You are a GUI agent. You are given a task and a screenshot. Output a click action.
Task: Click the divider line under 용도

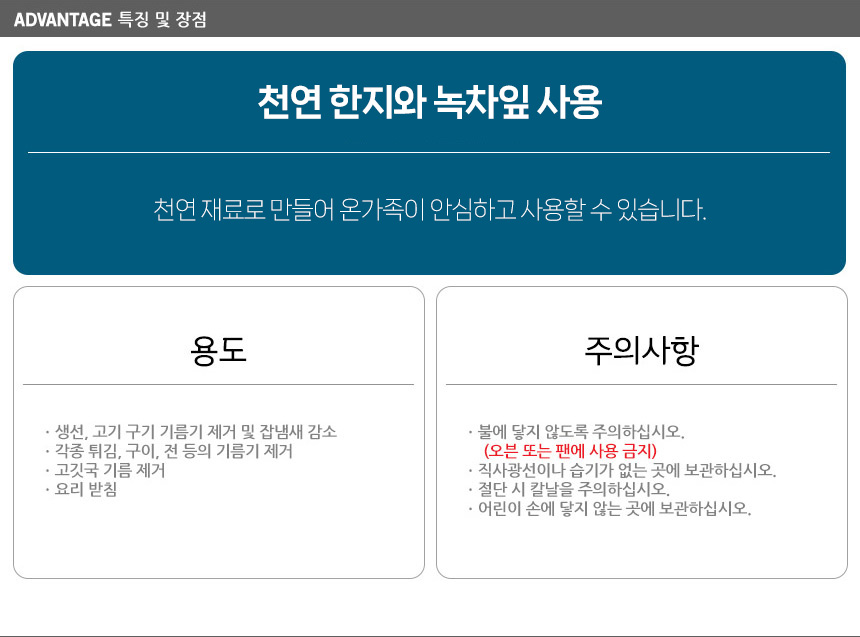(x=218, y=384)
